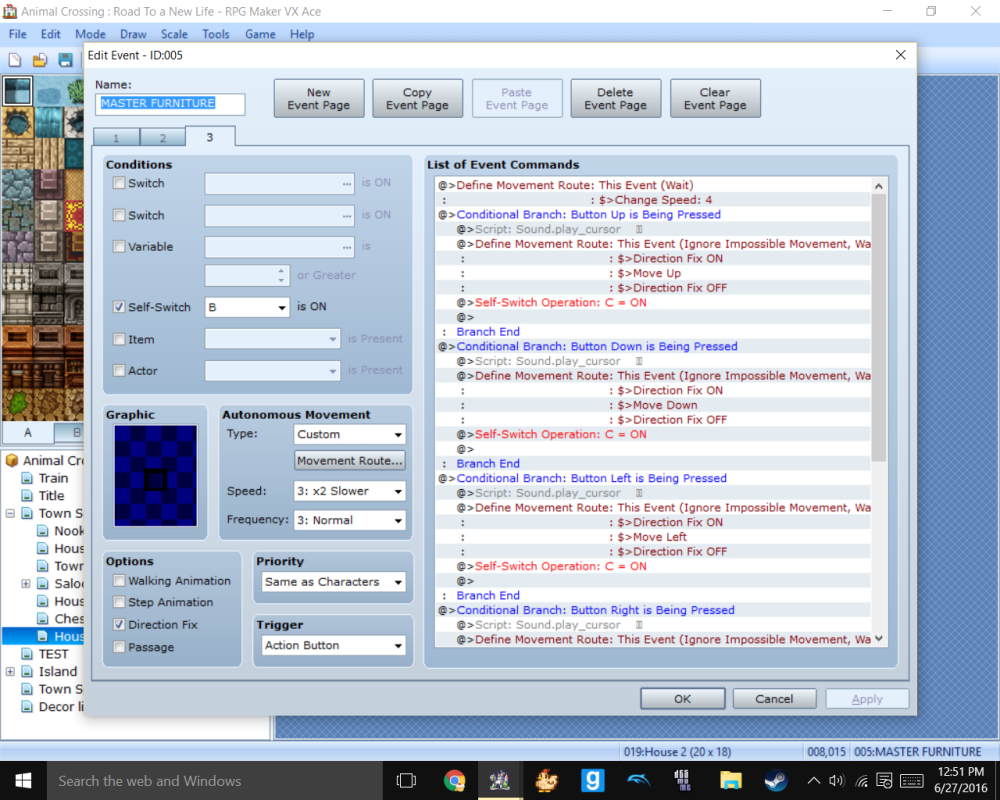The image size is (1000, 800).
Task: Click the Save Project toolbar icon
Action: [x=65, y=61]
